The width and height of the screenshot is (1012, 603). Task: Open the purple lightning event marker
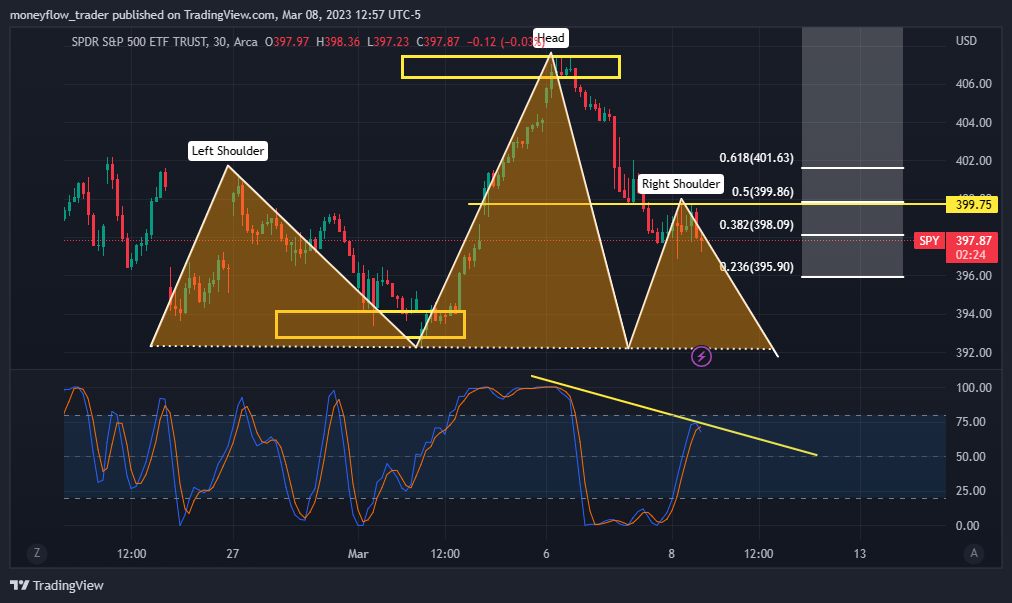tap(701, 356)
